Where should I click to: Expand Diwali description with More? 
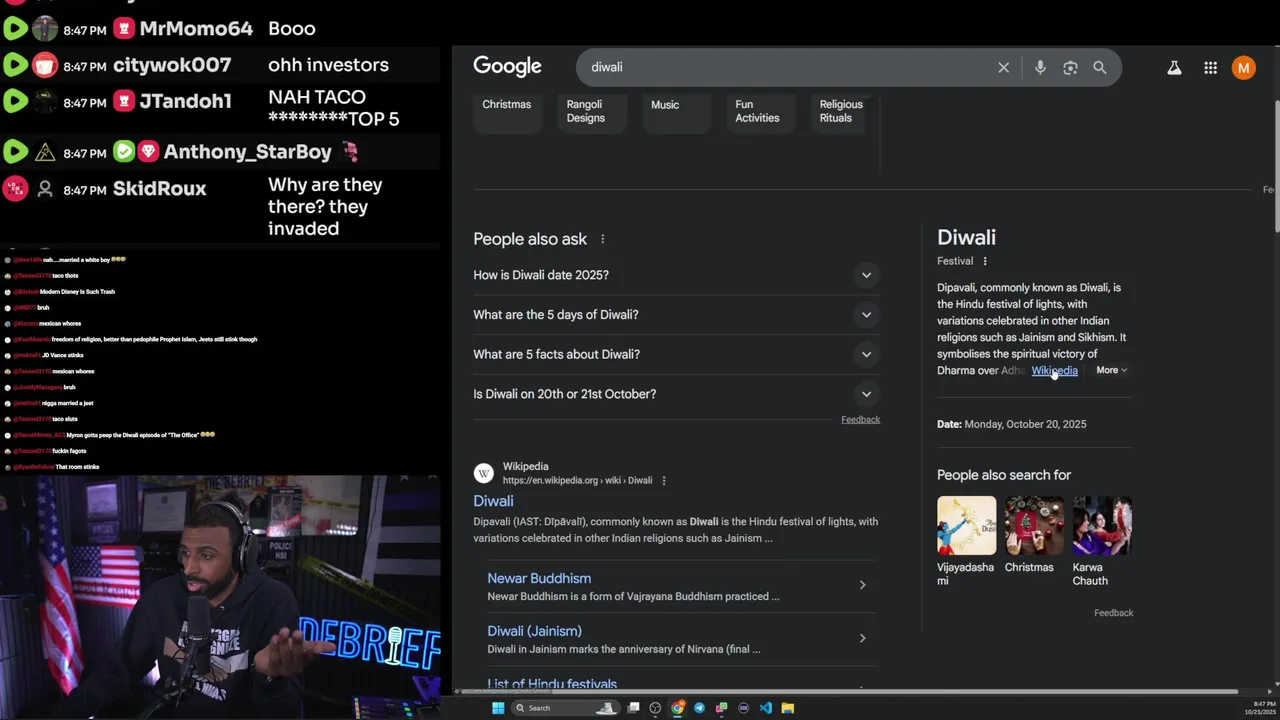pos(1111,371)
